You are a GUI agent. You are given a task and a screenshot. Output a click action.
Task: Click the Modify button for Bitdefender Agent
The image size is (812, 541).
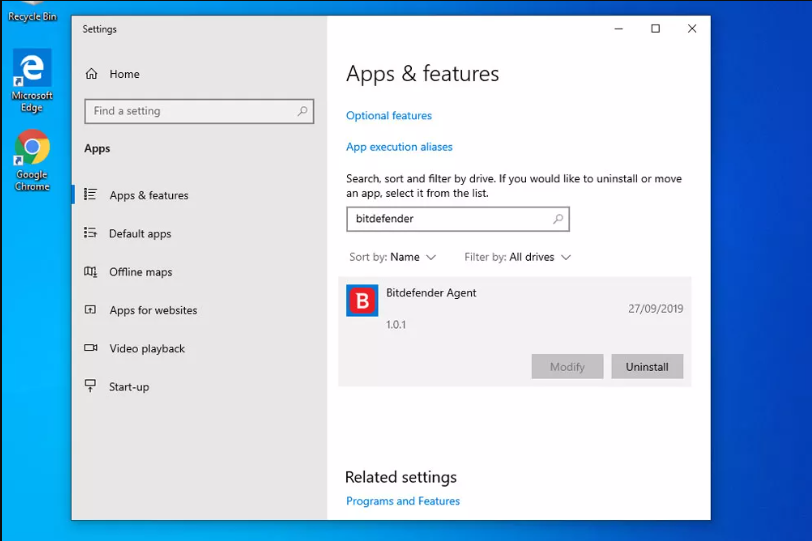[x=567, y=367]
